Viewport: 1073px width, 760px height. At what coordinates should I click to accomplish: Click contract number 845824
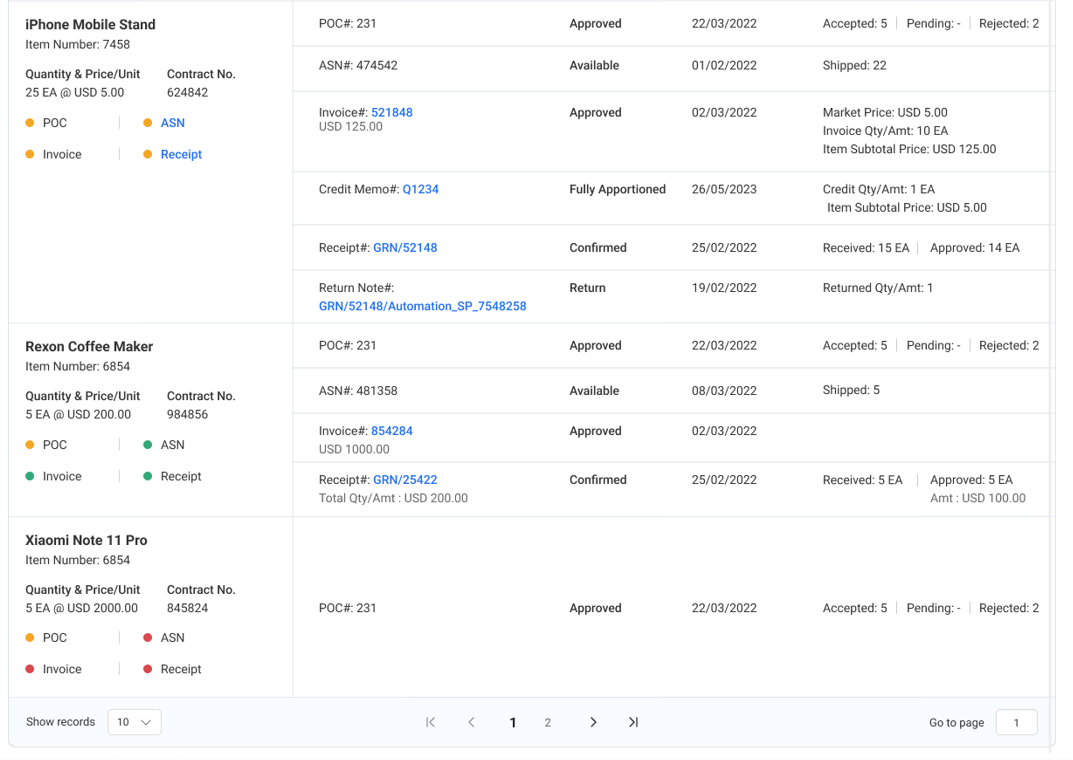pos(188,609)
